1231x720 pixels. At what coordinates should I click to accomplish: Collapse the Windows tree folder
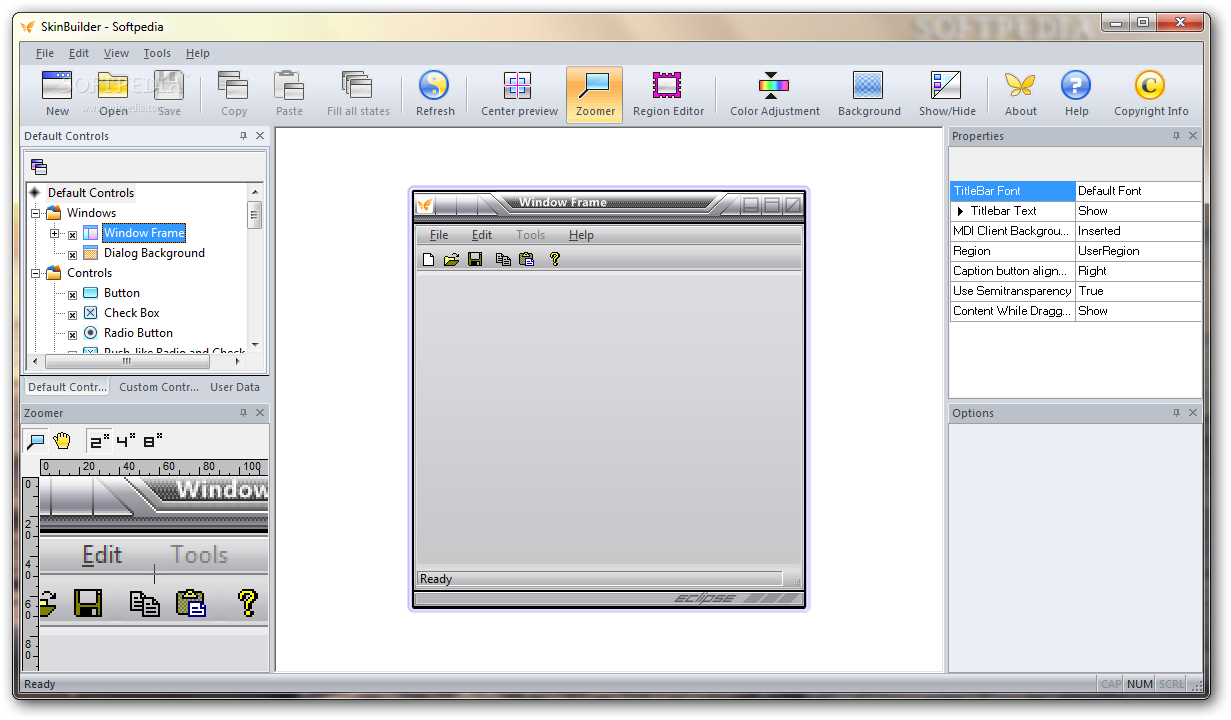(x=35, y=213)
